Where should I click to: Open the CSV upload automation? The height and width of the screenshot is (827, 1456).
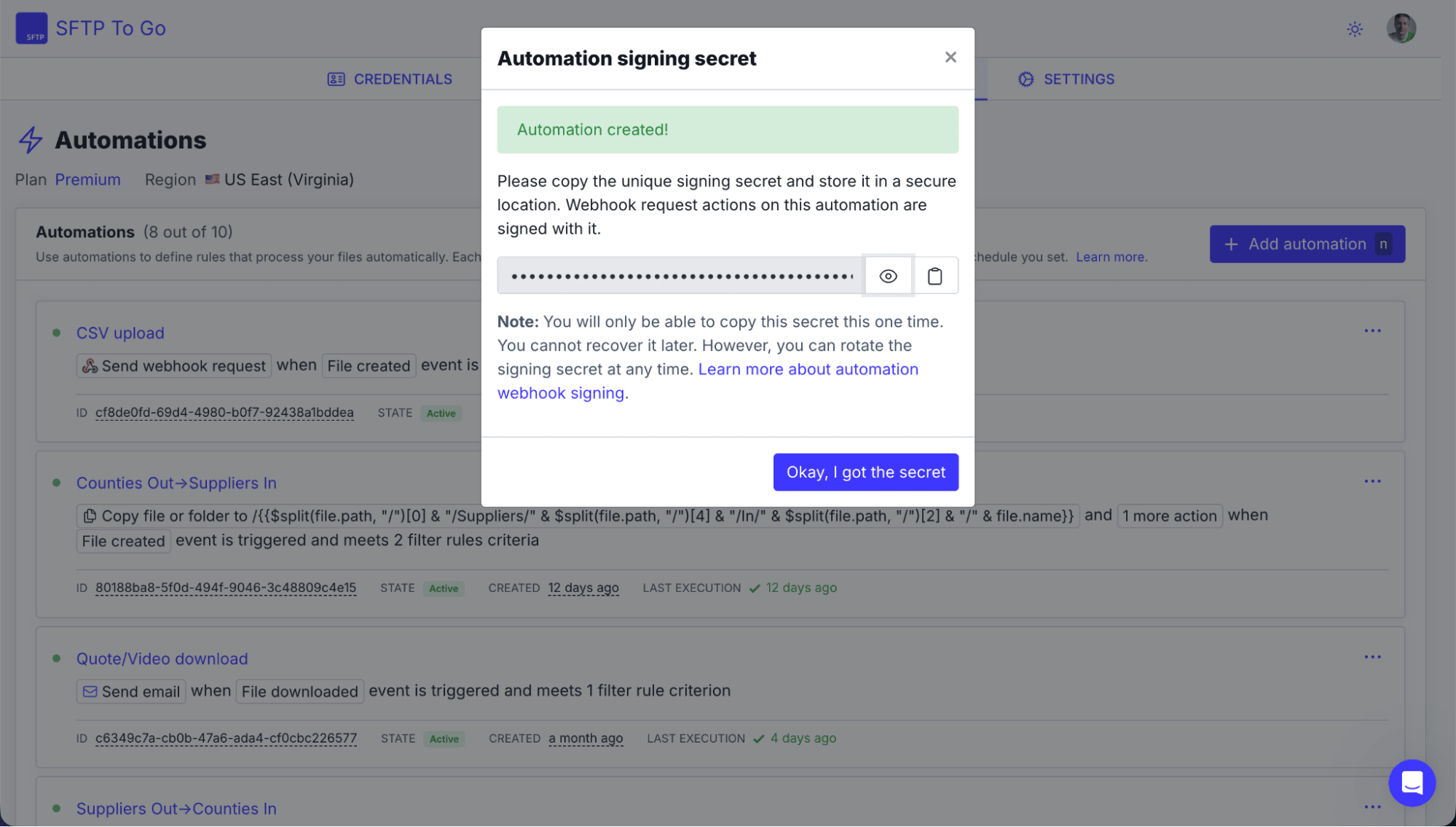point(120,333)
